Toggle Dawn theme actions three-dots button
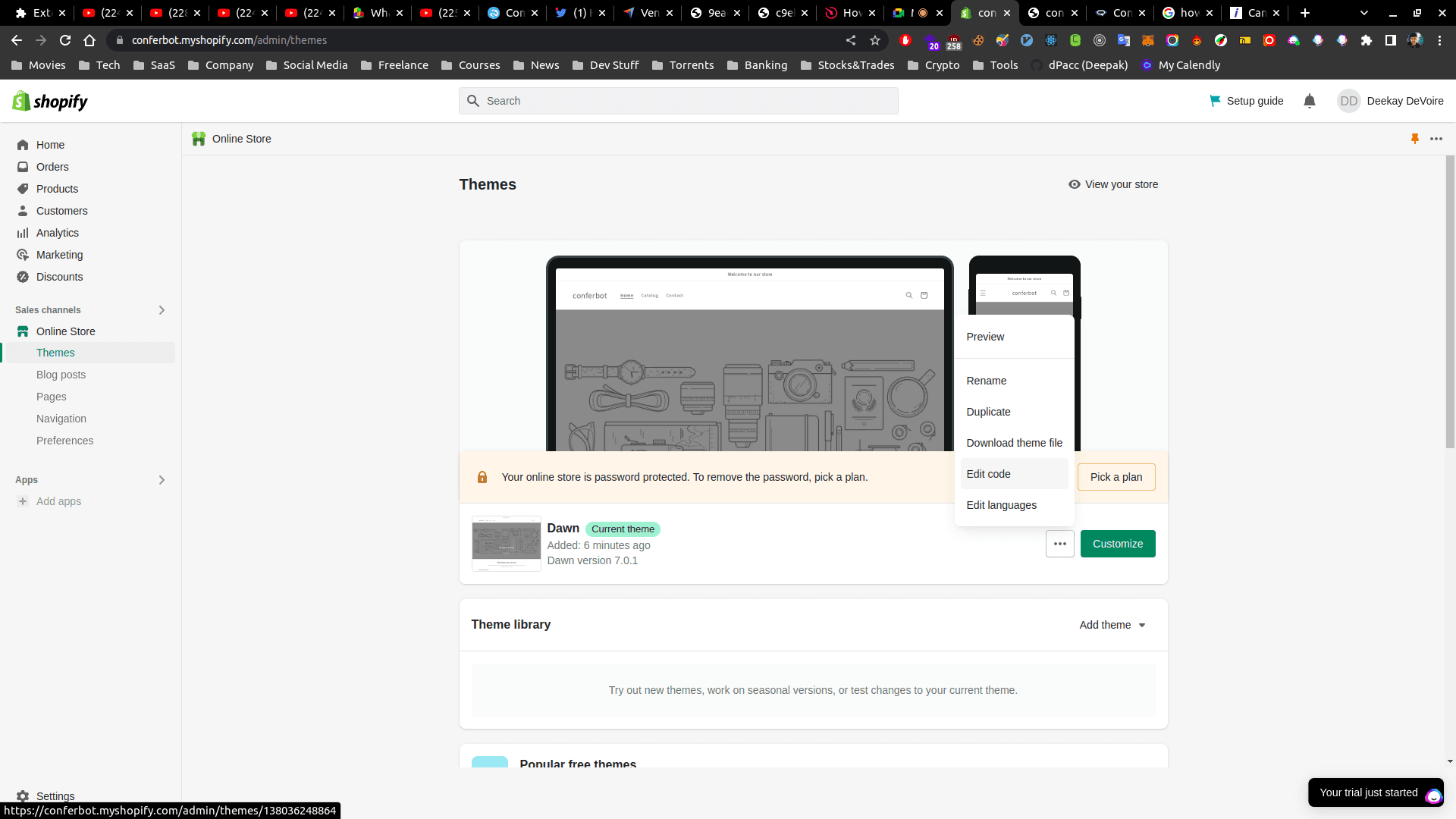 pyautogui.click(x=1059, y=544)
